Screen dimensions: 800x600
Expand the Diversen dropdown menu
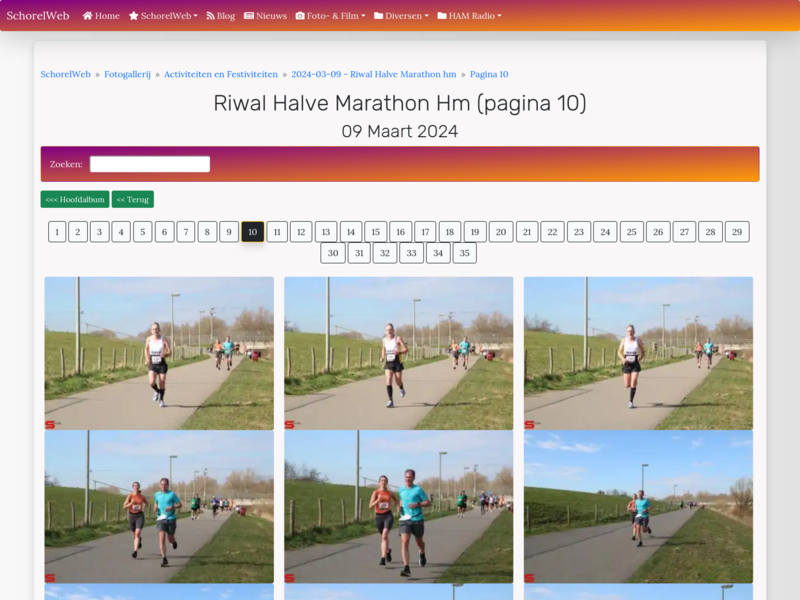[x=401, y=16]
